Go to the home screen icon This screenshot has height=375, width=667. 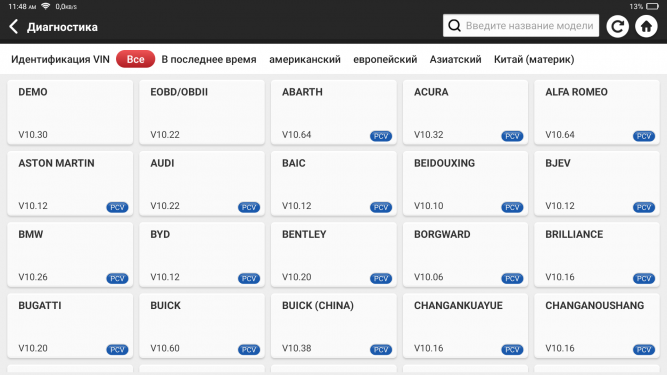pos(646,26)
